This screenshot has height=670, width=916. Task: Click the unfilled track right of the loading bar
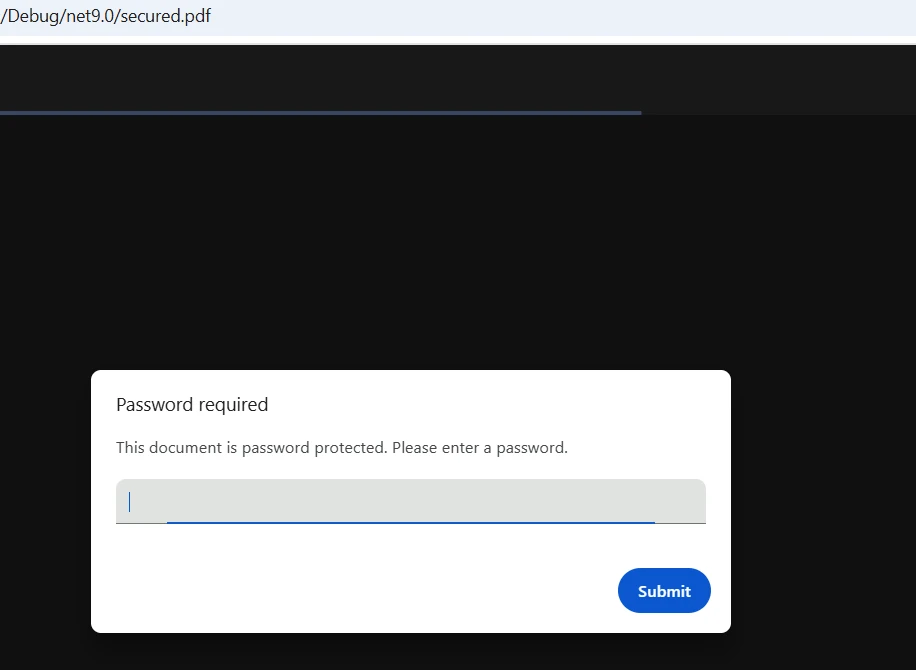pyautogui.click(x=778, y=113)
